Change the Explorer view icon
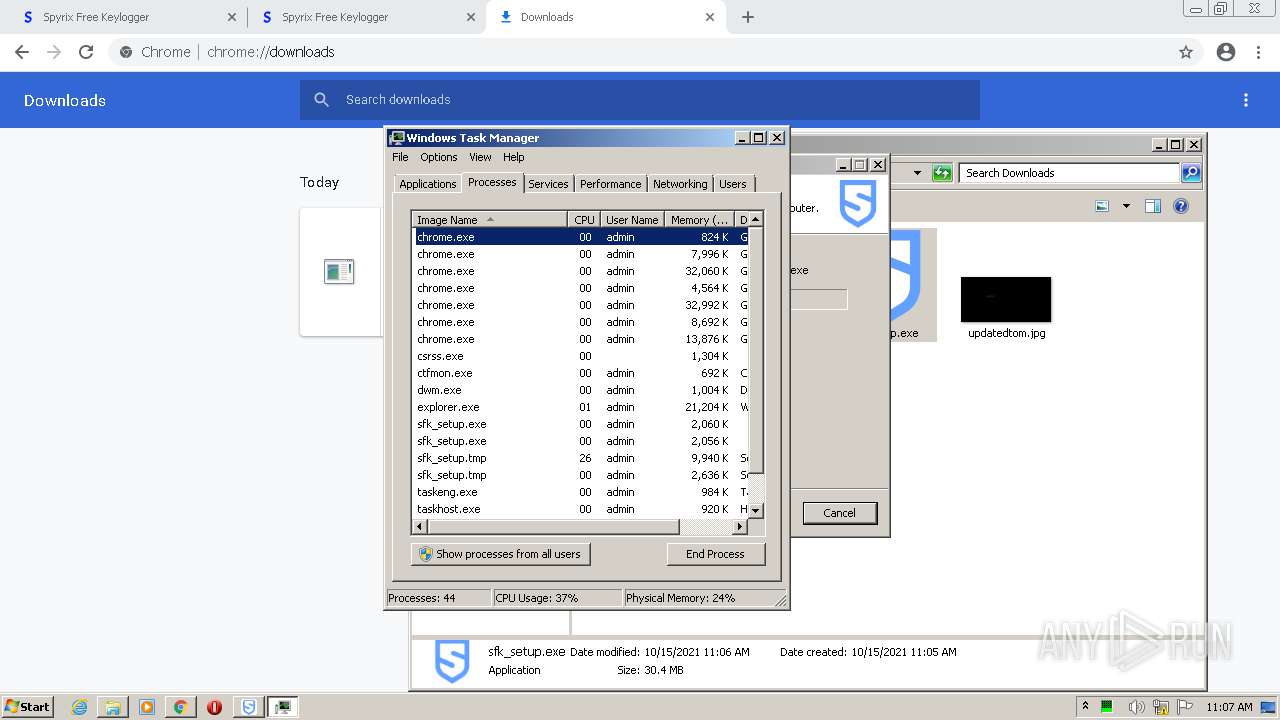This screenshot has height=720, width=1280. click(1102, 206)
